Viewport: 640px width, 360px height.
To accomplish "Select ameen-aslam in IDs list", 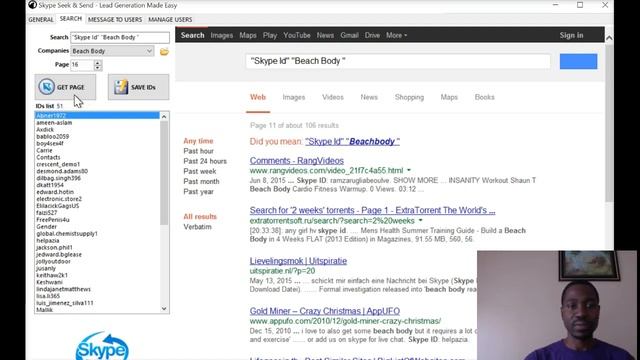I will pos(54,122).
